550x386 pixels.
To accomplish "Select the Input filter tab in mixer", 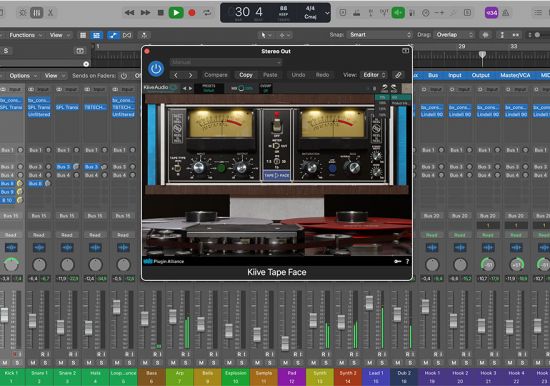I will tap(455, 75).
